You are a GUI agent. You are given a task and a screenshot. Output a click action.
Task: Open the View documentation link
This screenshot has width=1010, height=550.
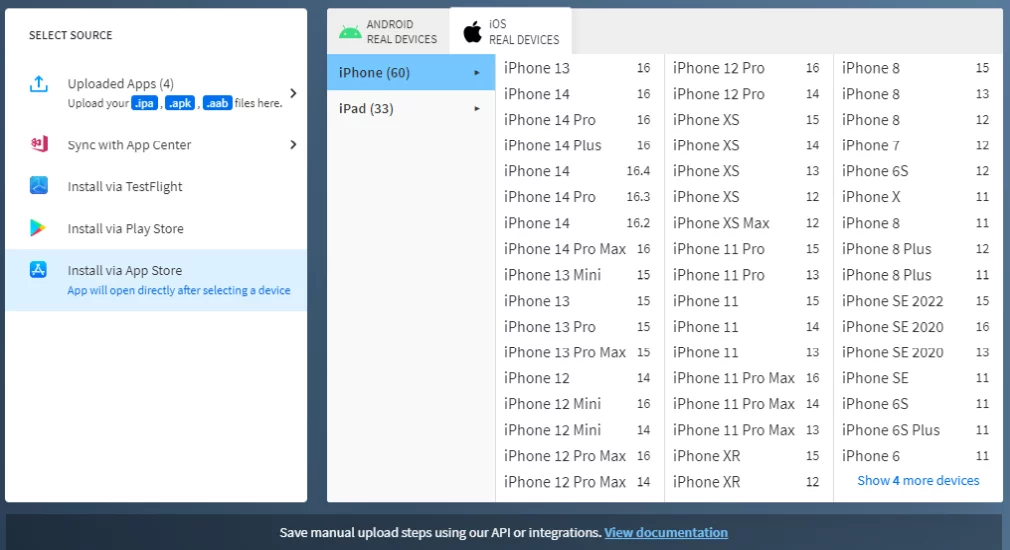[666, 533]
